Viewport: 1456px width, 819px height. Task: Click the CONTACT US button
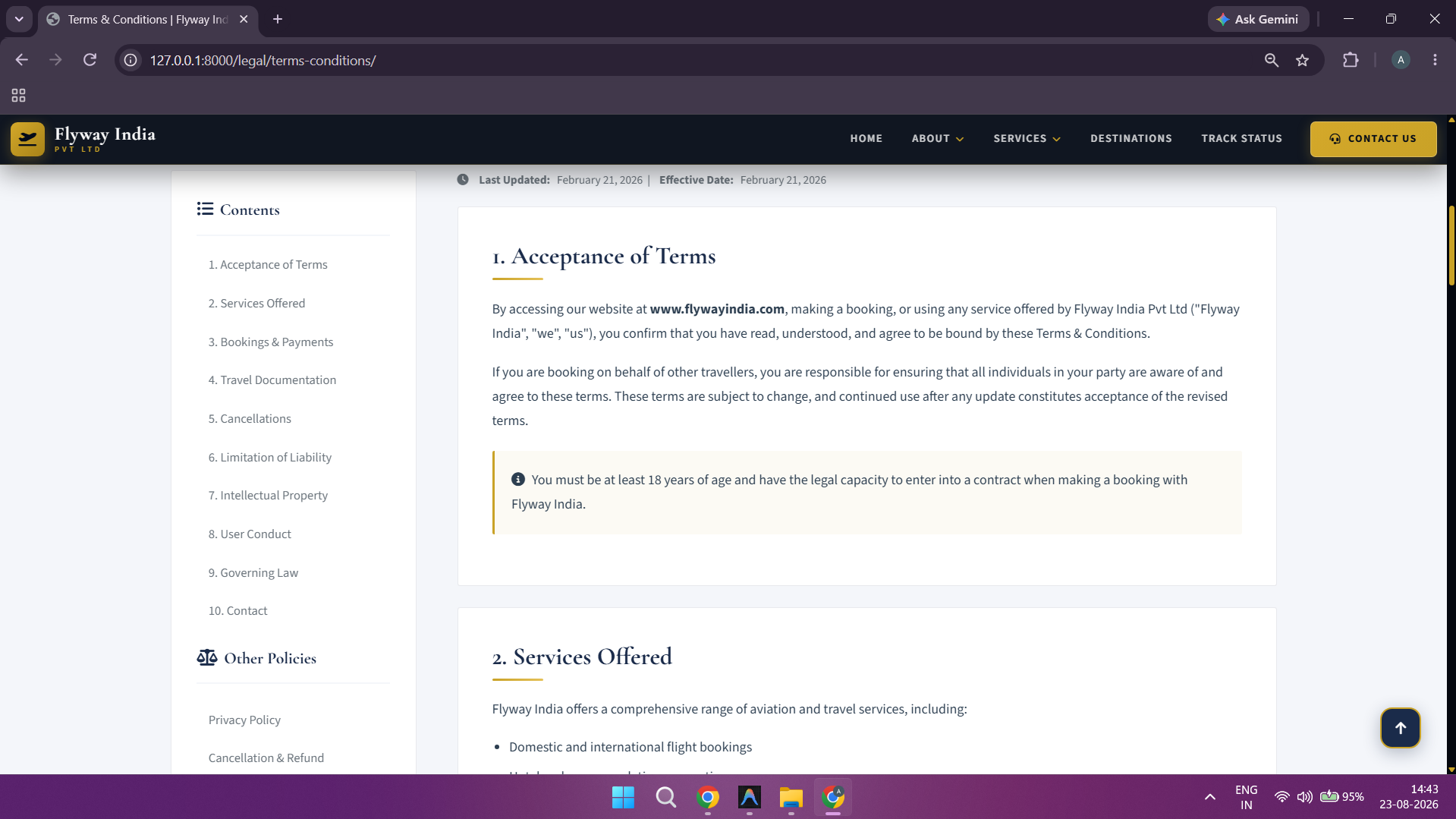click(x=1373, y=139)
